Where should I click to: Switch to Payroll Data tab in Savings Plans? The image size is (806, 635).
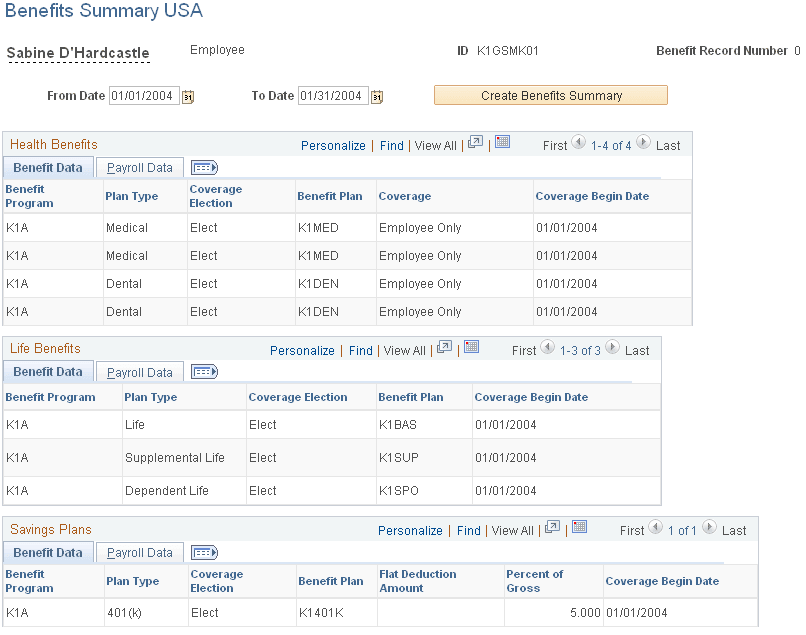tap(139, 552)
